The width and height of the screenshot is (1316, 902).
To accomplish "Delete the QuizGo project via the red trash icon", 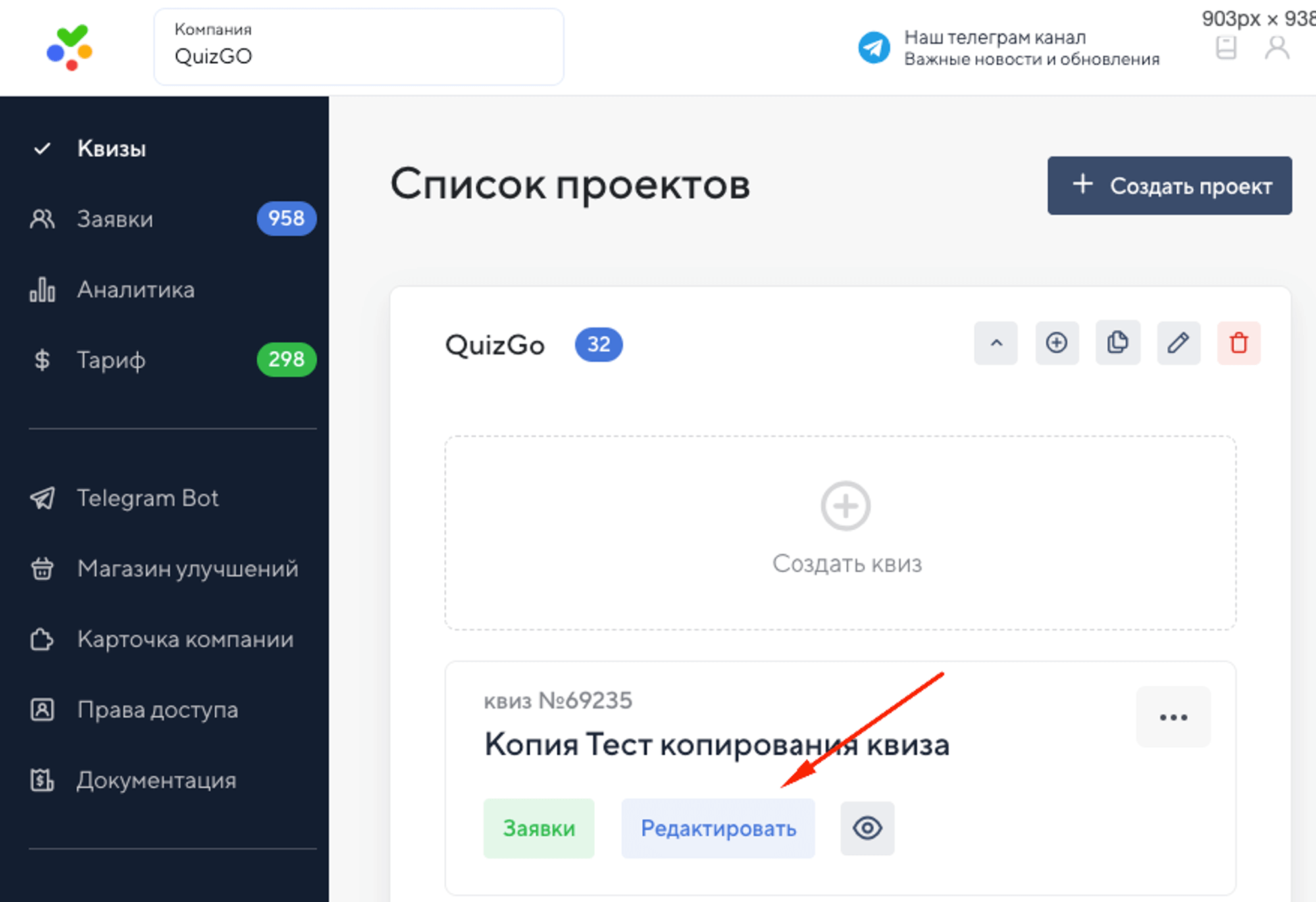I will [x=1239, y=343].
